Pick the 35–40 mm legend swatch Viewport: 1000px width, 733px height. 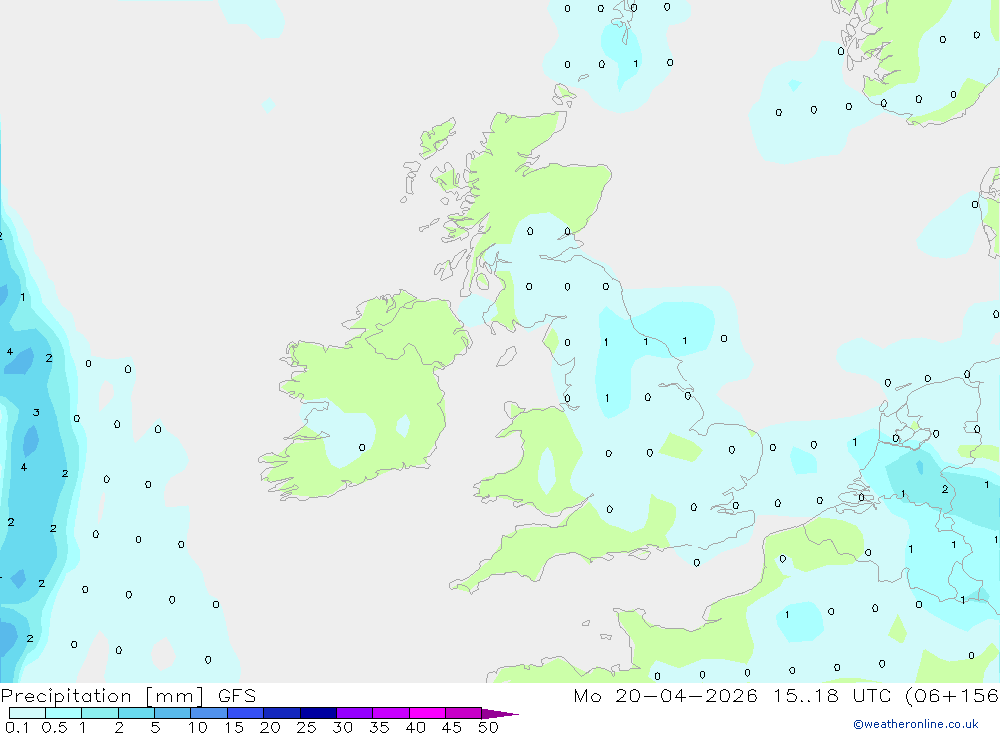pos(390,713)
